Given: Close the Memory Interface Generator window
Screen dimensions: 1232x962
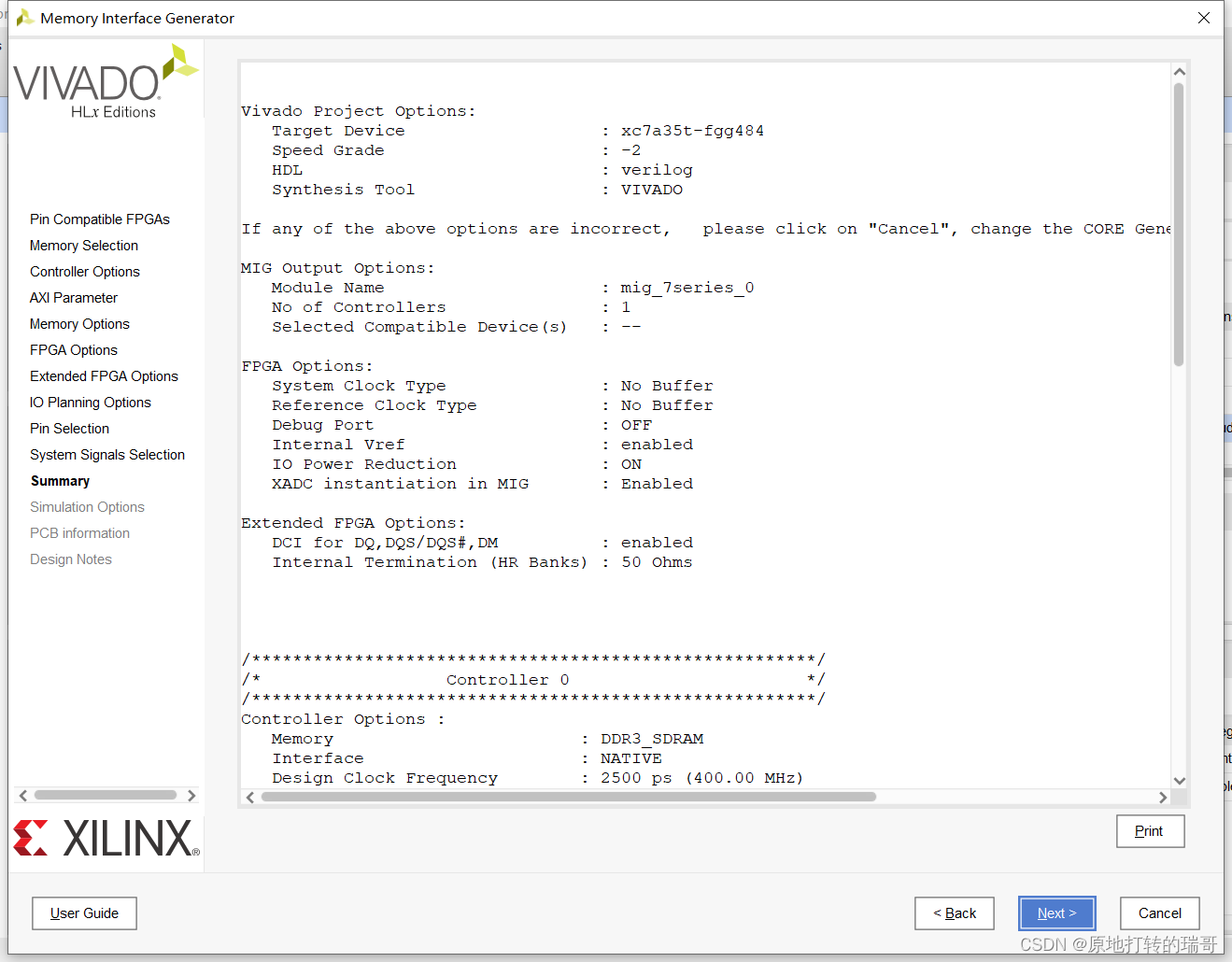Looking at the screenshot, I should 1204,18.
